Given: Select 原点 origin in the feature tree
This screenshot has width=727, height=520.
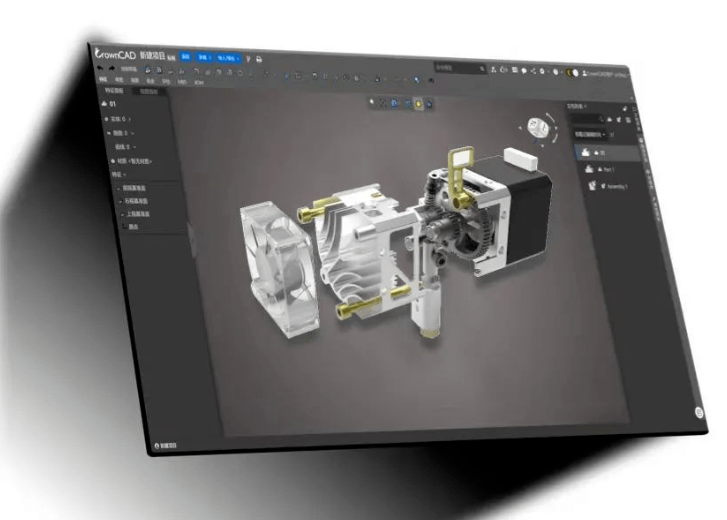Looking at the screenshot, I should coord(131,227).
